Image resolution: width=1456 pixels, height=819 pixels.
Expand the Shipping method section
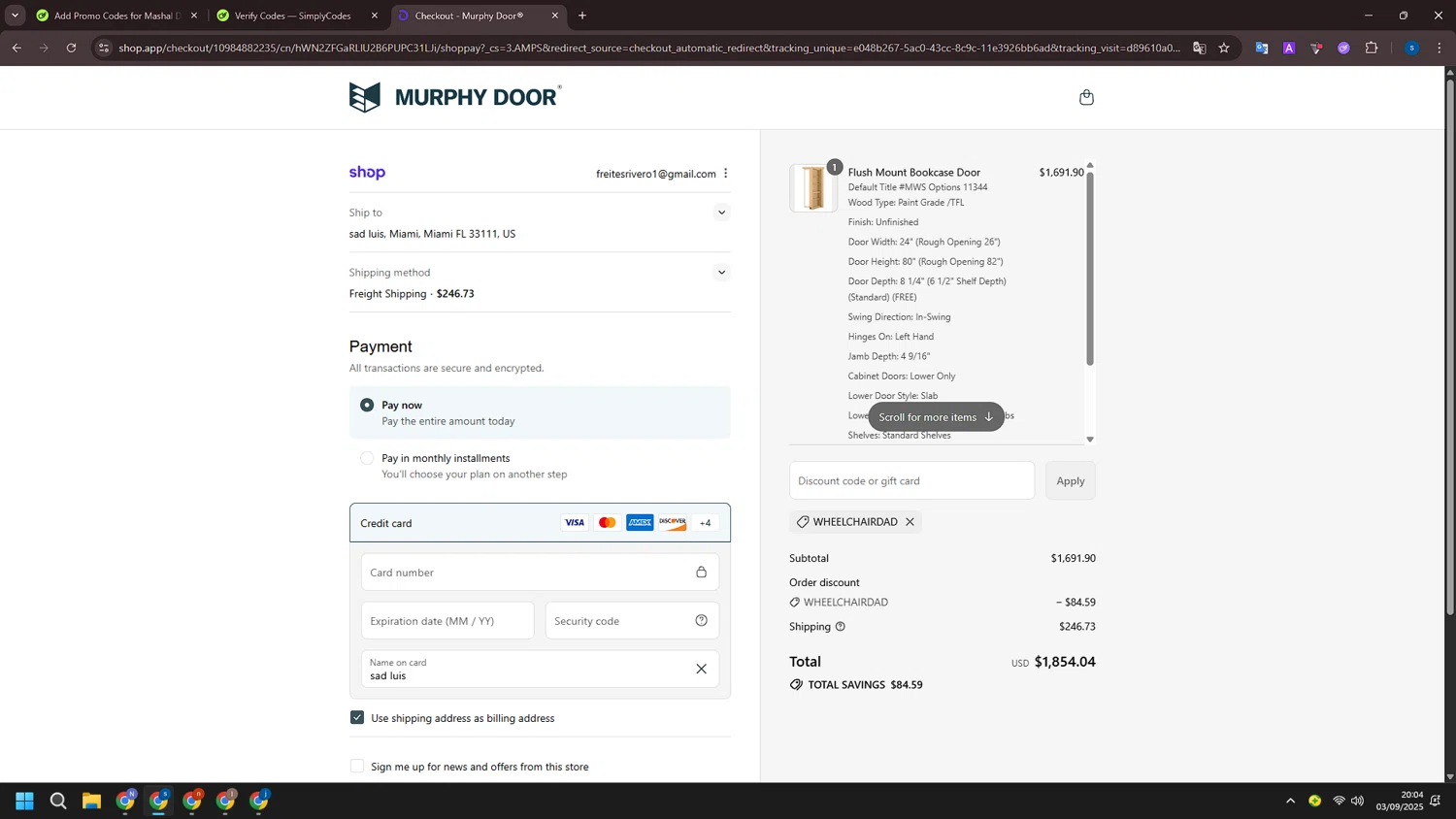[721, 273]
